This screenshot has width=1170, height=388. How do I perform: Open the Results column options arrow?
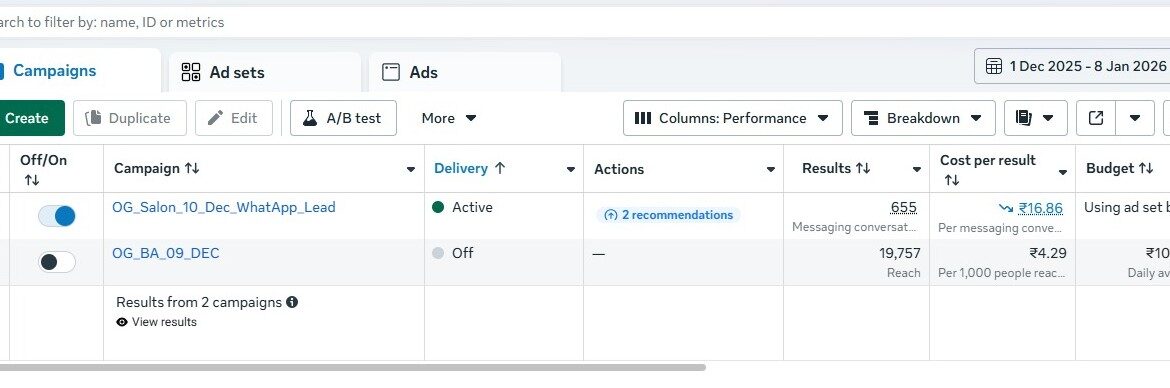(916, 169)
